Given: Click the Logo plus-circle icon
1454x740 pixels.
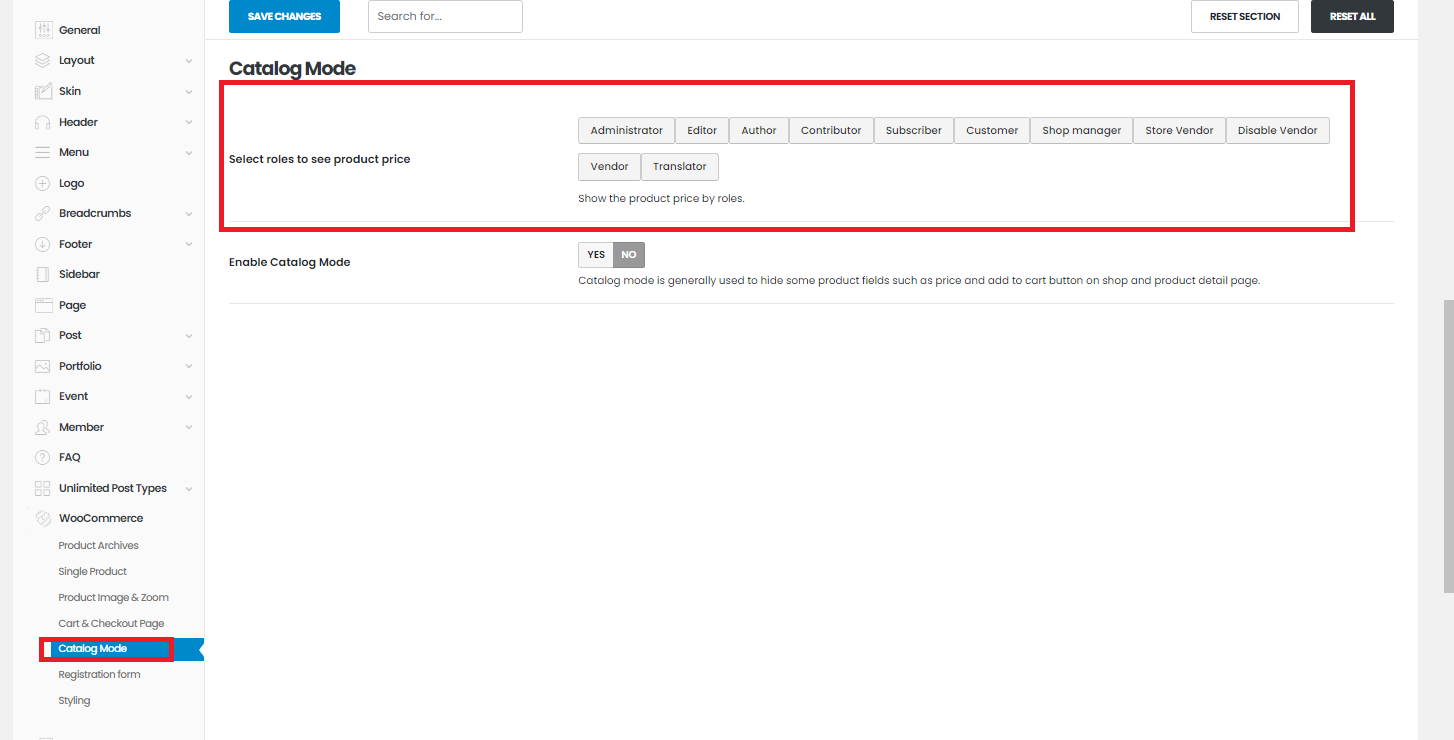Looking at the screenshot, I should (x=43, y=183).
